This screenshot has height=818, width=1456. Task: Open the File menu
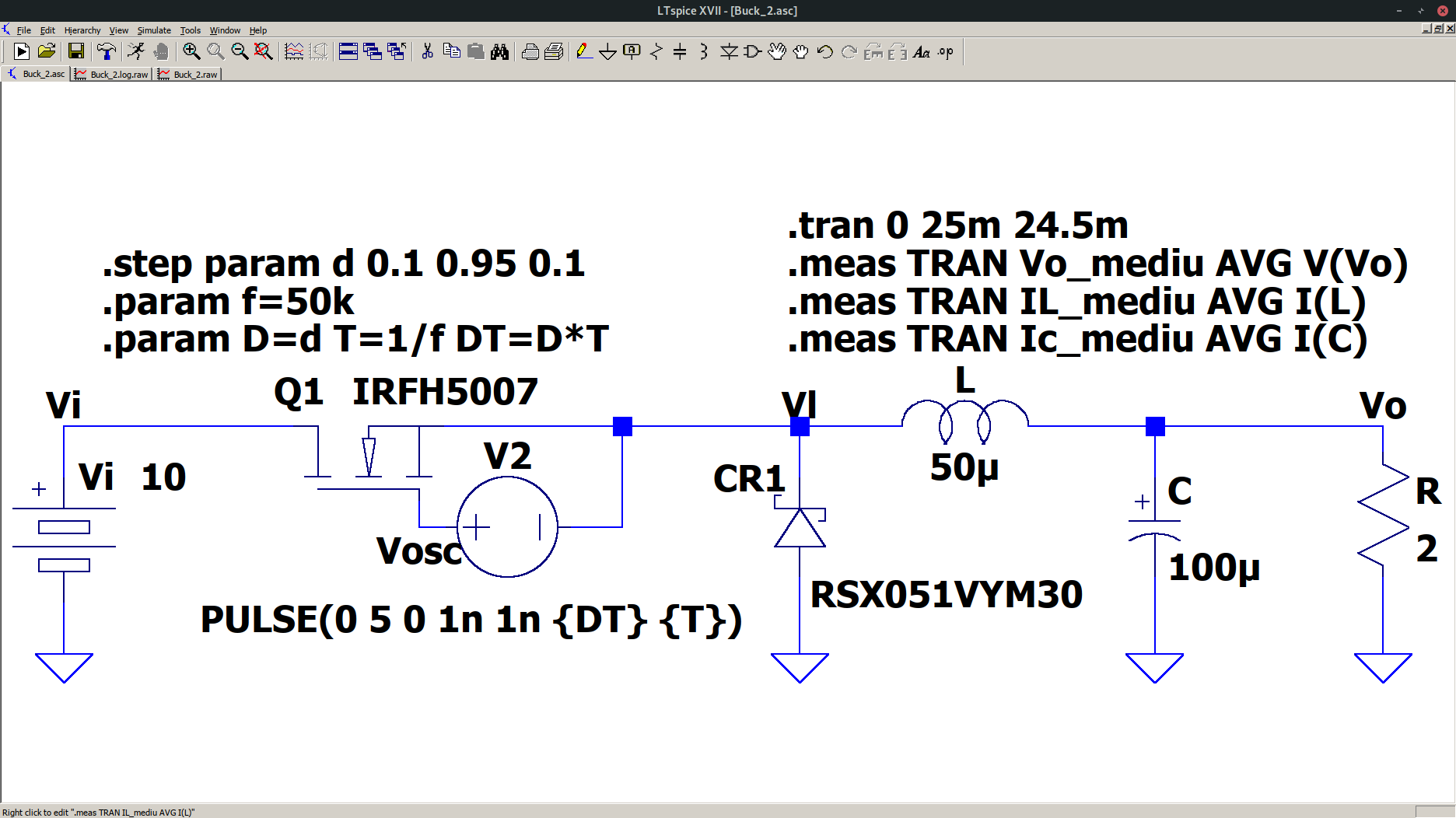(x=24, y=30)
